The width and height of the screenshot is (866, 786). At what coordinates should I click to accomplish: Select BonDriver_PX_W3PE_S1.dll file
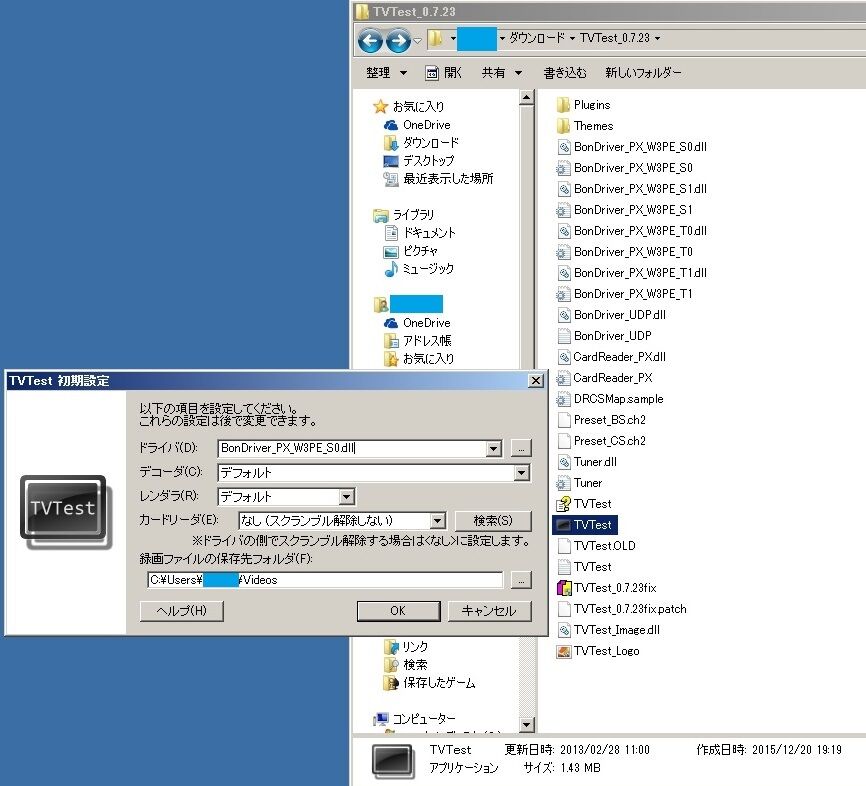(x=632, y=188)
